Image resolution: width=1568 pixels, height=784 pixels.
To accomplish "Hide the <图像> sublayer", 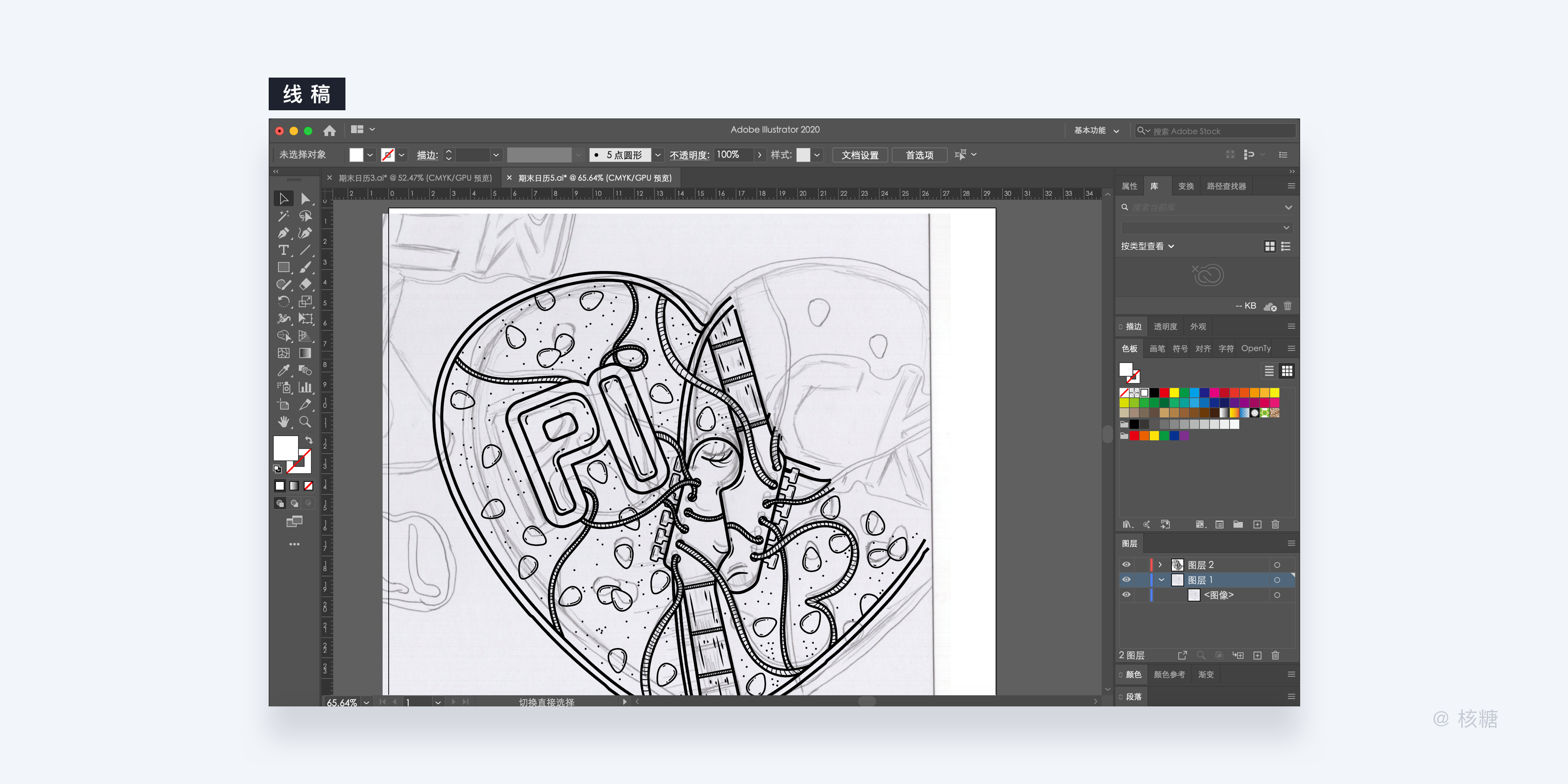I will tap(1126, 595).
